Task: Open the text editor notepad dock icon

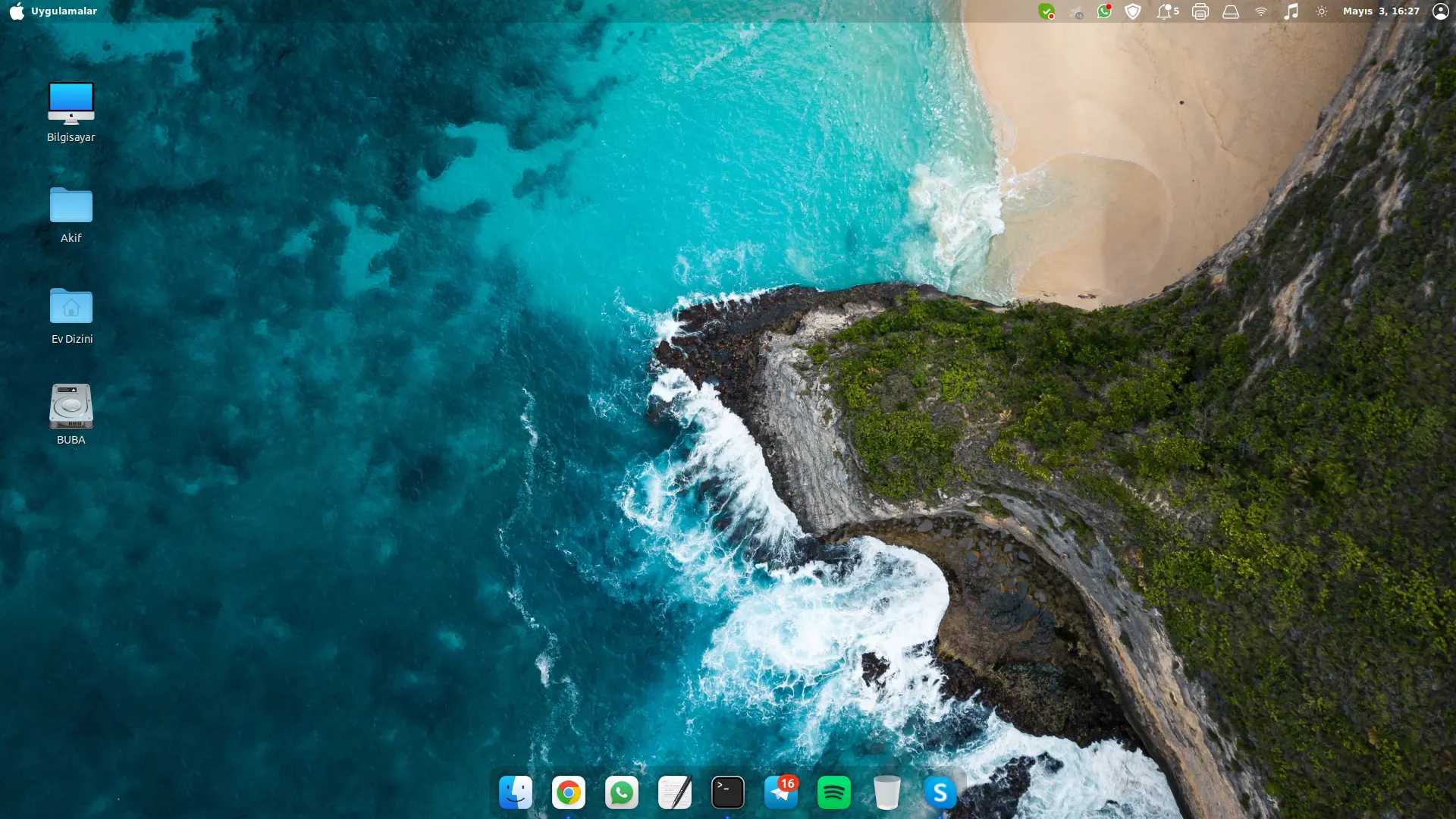Action: pyautogui.click(x=675, y=792)
